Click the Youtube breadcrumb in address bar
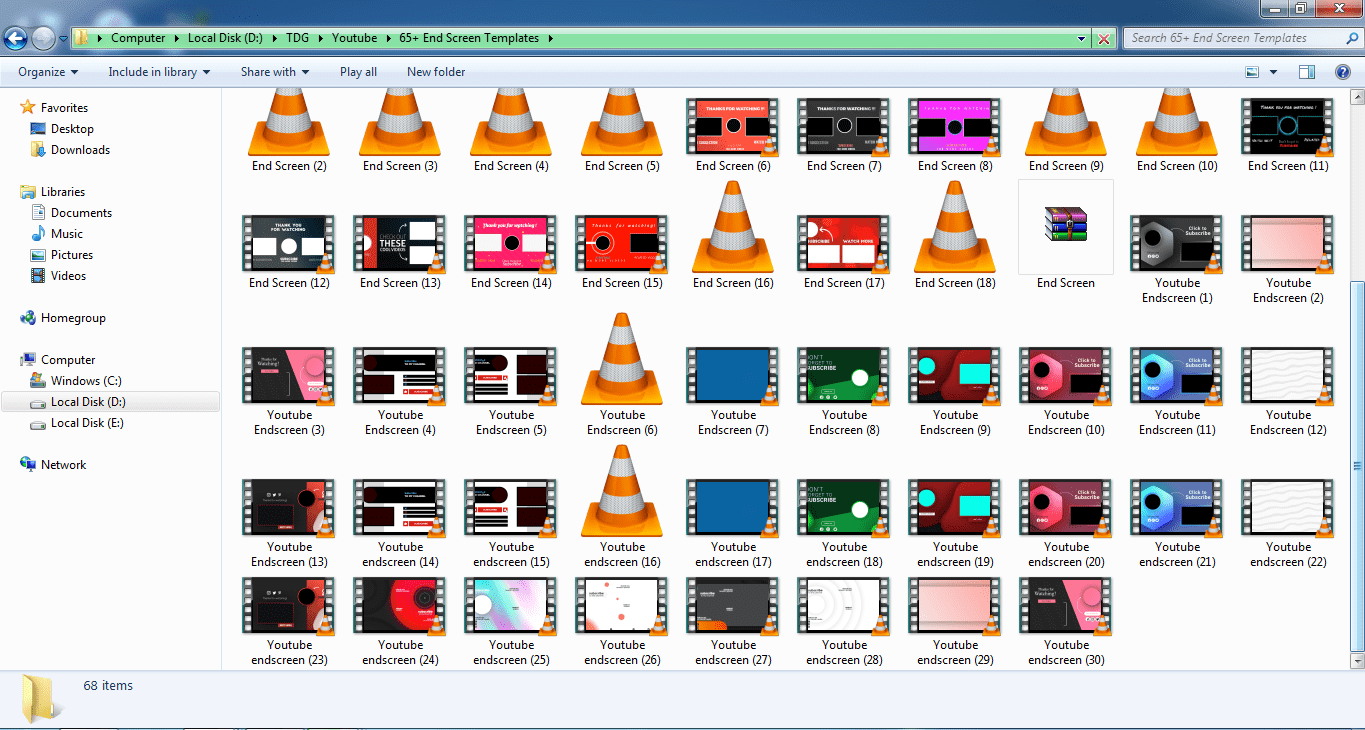The width and height of the screenshot is (1365, 730). click(x=354, y=38)
